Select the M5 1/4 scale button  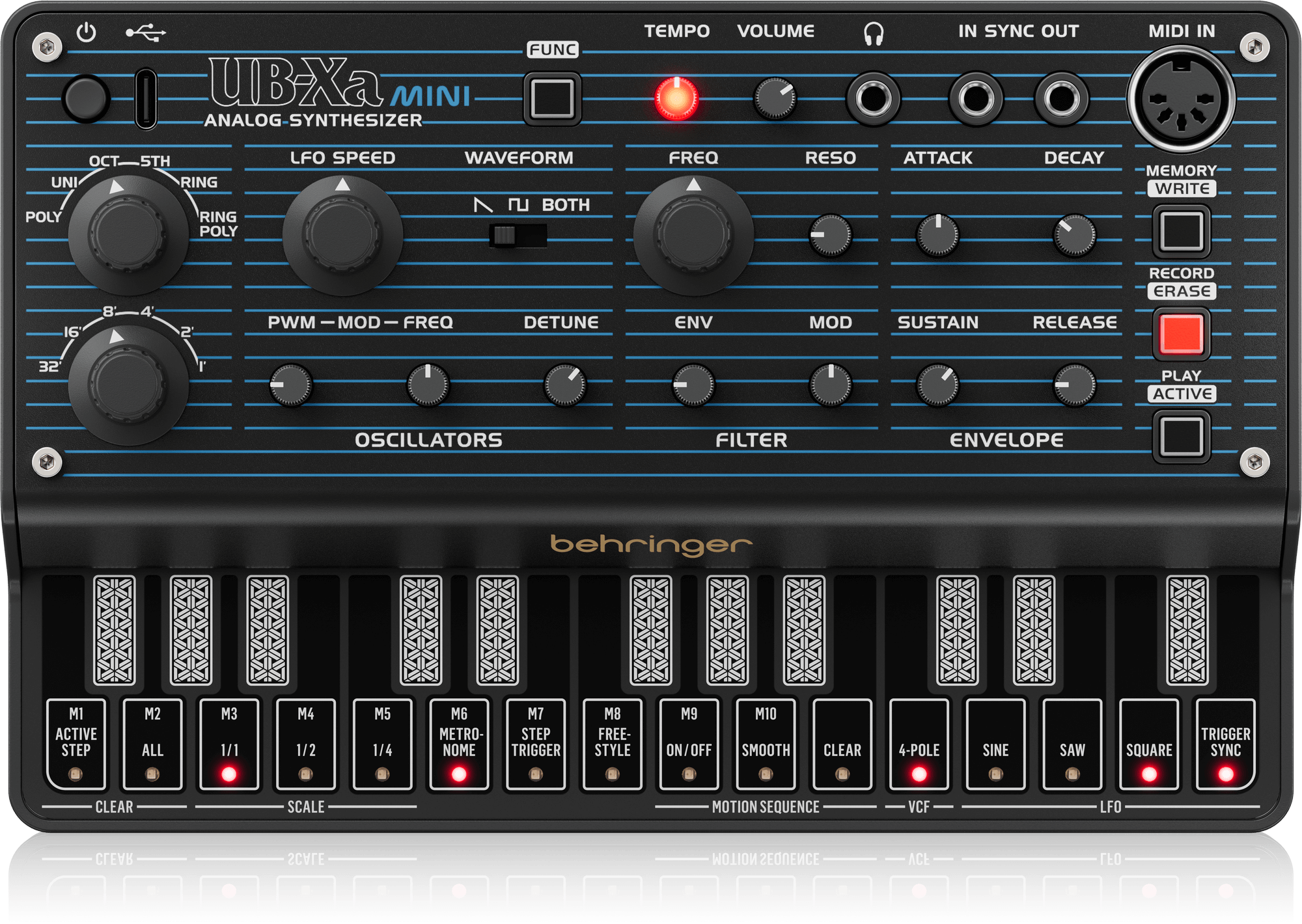click(381, 745)
